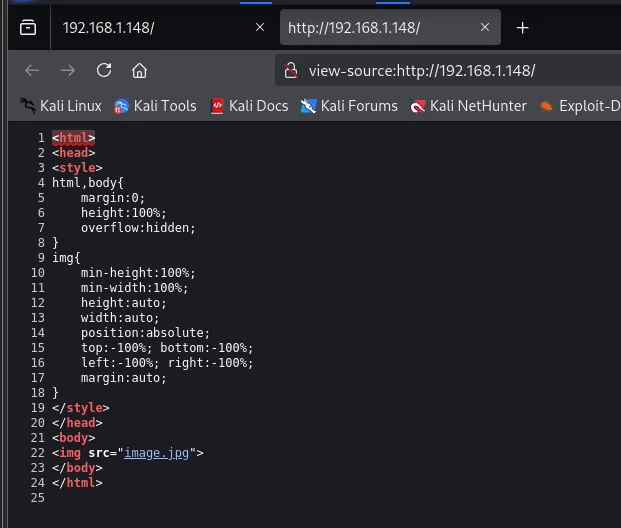This screenshot has width=621, height=528.
Task: Click the <body> tag on line 21
Action: (74, 438)
